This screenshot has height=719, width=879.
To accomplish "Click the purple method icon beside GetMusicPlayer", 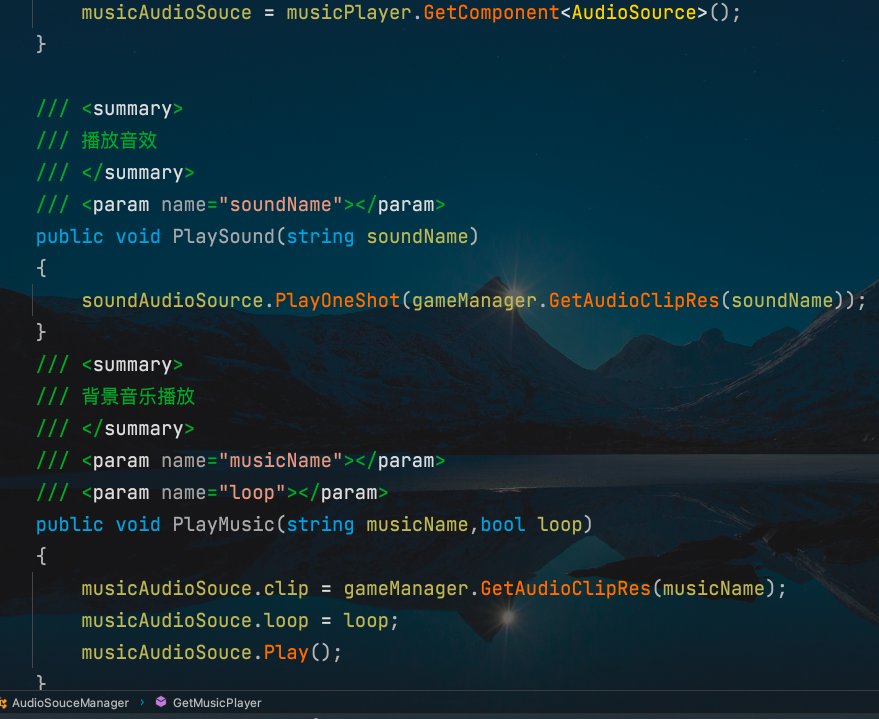I will click(x=161, y=702).
